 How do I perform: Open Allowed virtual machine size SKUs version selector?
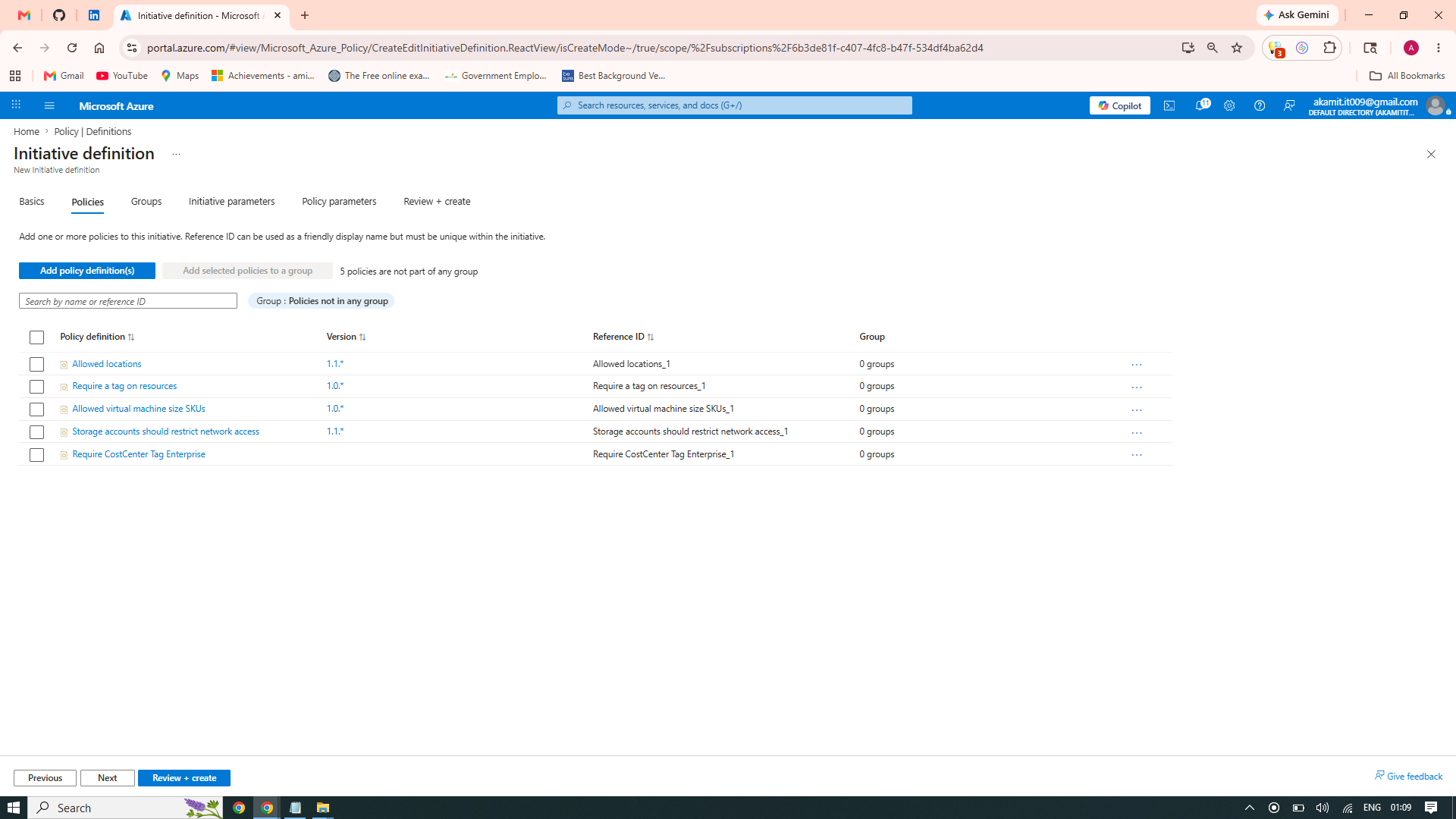(x=335, y=409)
